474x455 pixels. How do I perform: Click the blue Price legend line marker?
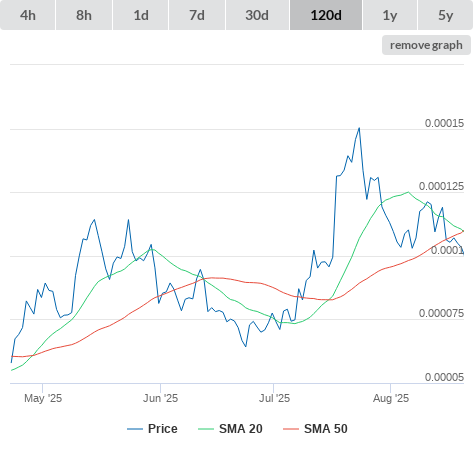135,429
